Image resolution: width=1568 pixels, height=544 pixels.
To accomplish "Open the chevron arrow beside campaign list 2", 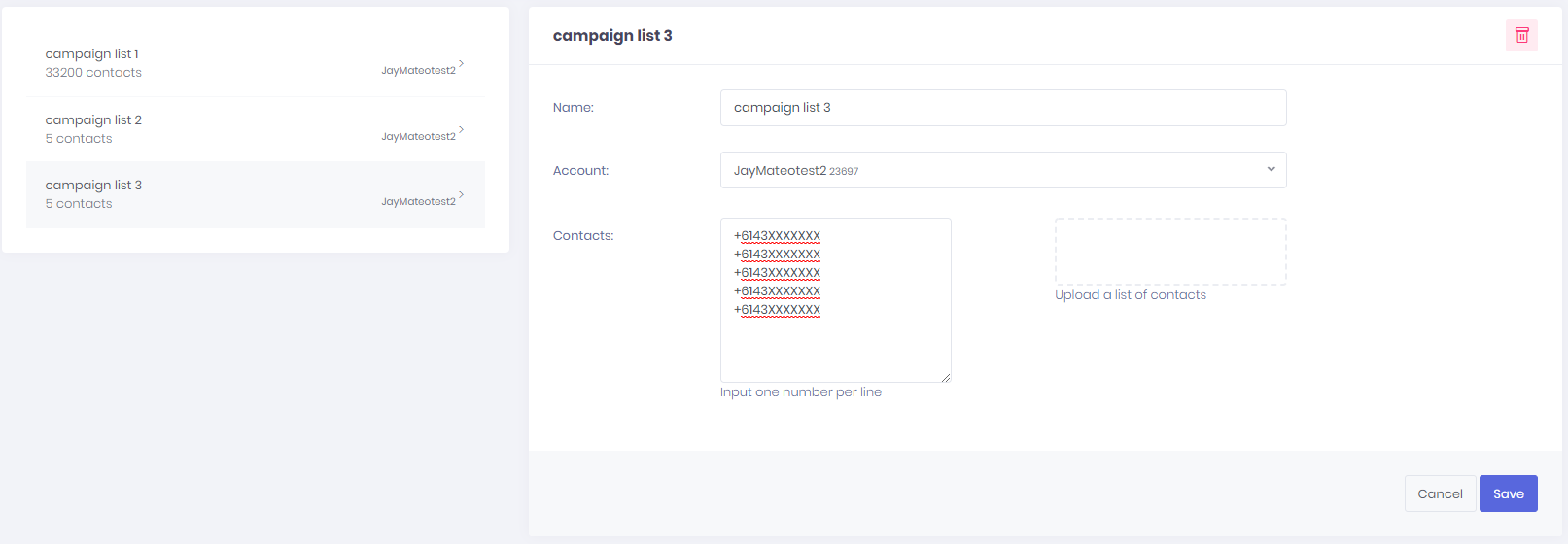I will pos(461,129).
